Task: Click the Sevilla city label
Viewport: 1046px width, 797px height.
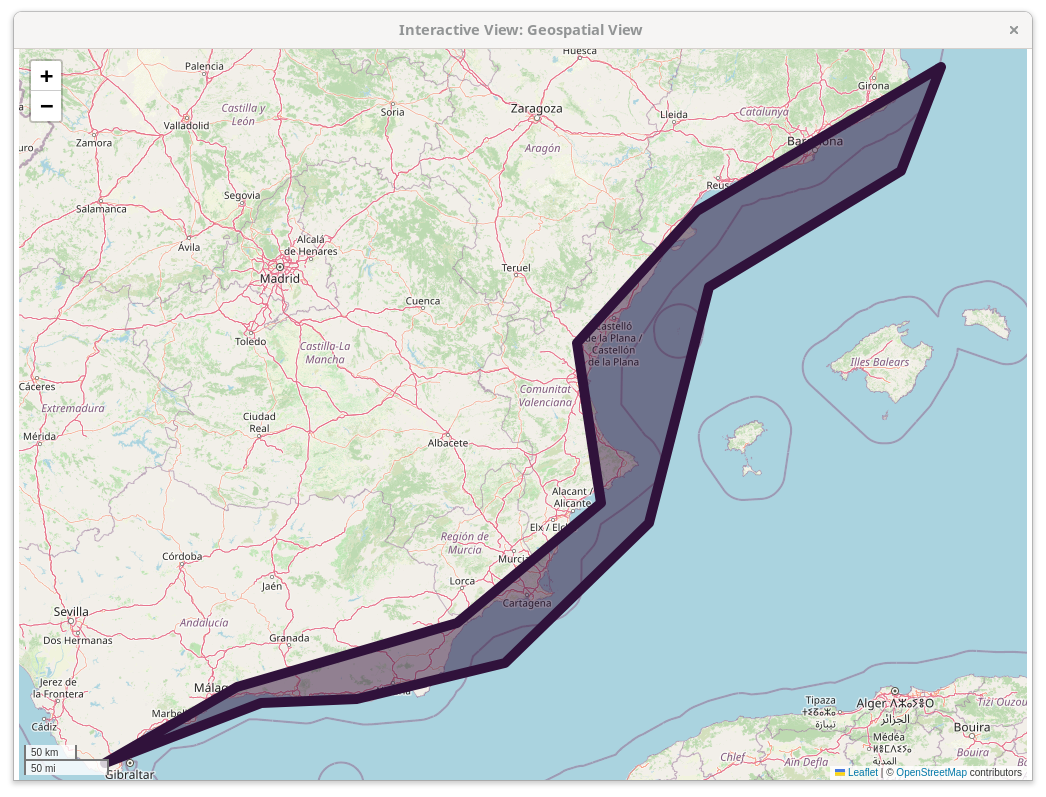Action: pyautogui.click(x=71, y=612)
